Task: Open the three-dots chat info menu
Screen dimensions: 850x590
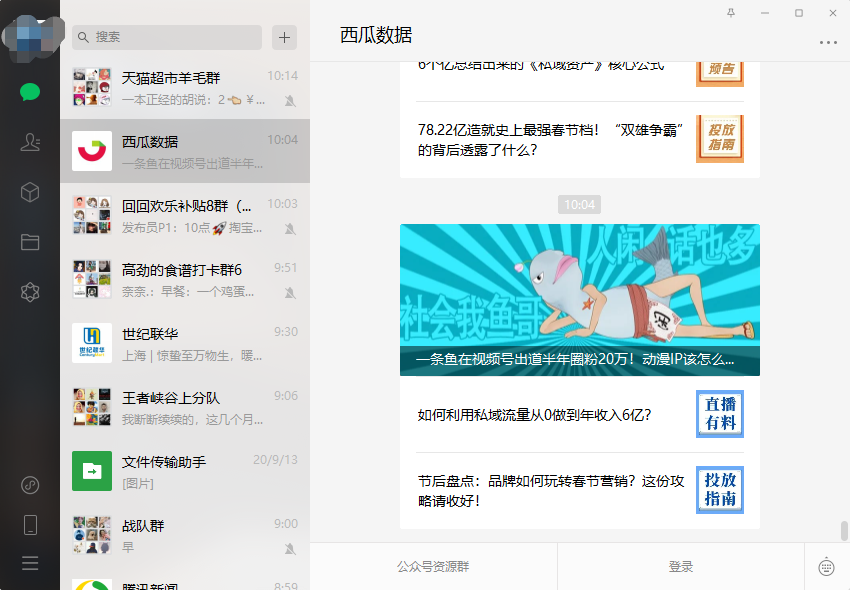Action: point(828,42)
